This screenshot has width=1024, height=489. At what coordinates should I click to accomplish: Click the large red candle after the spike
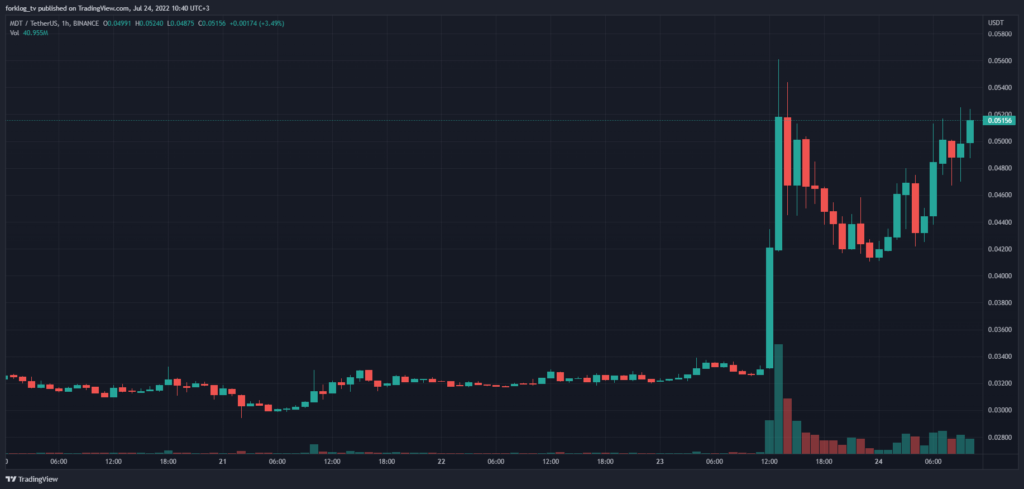[x=788, y=150]
